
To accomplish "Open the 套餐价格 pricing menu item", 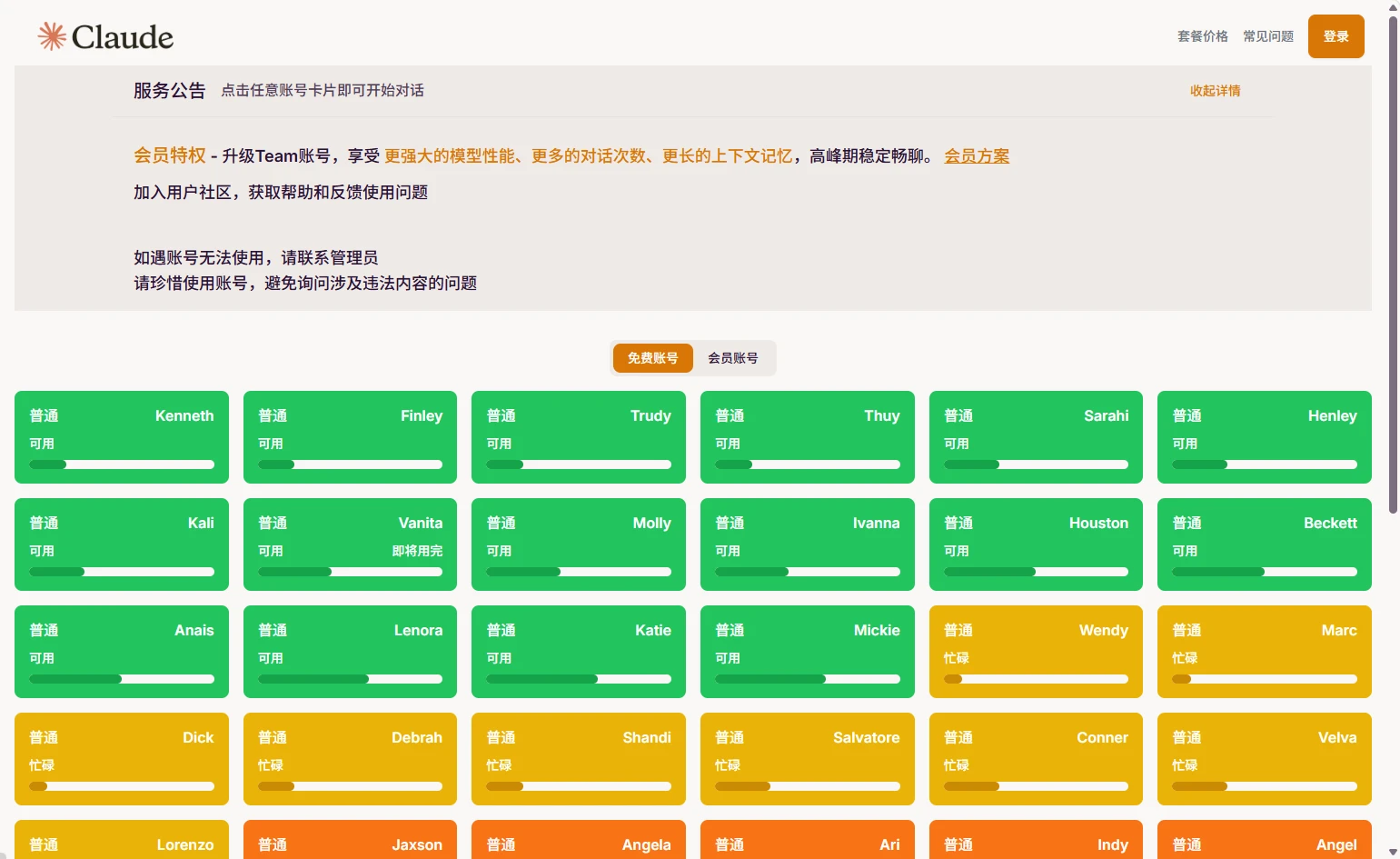I will (1202, 36).
